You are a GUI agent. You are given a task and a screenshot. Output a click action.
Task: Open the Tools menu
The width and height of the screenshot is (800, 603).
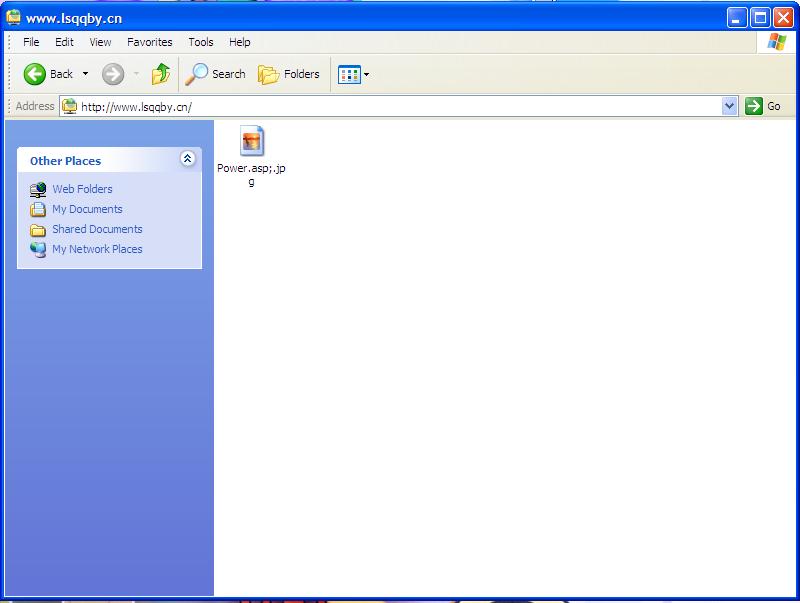point(201,42)
